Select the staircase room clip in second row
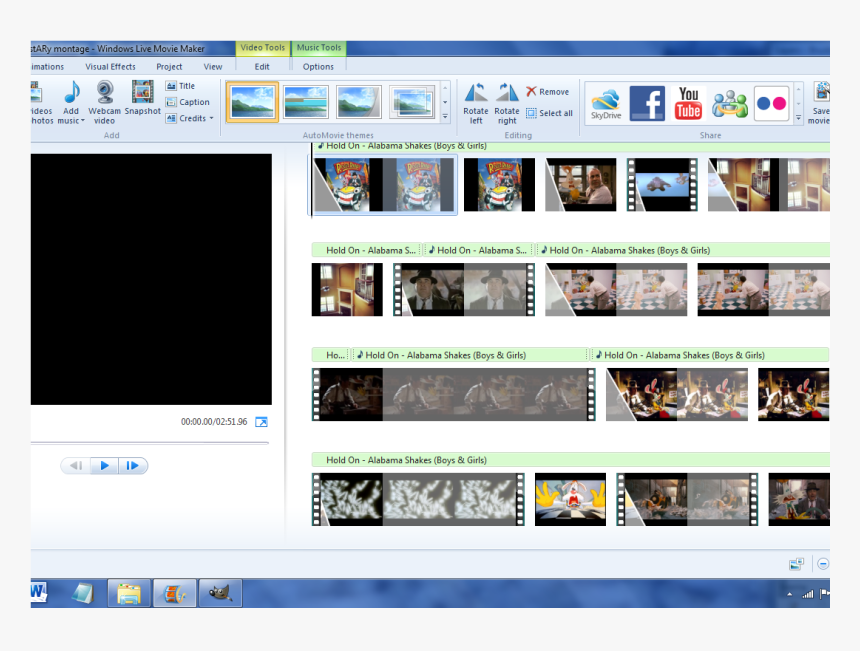Viewport: 860px width, 651px height. [x=347, y=290]
